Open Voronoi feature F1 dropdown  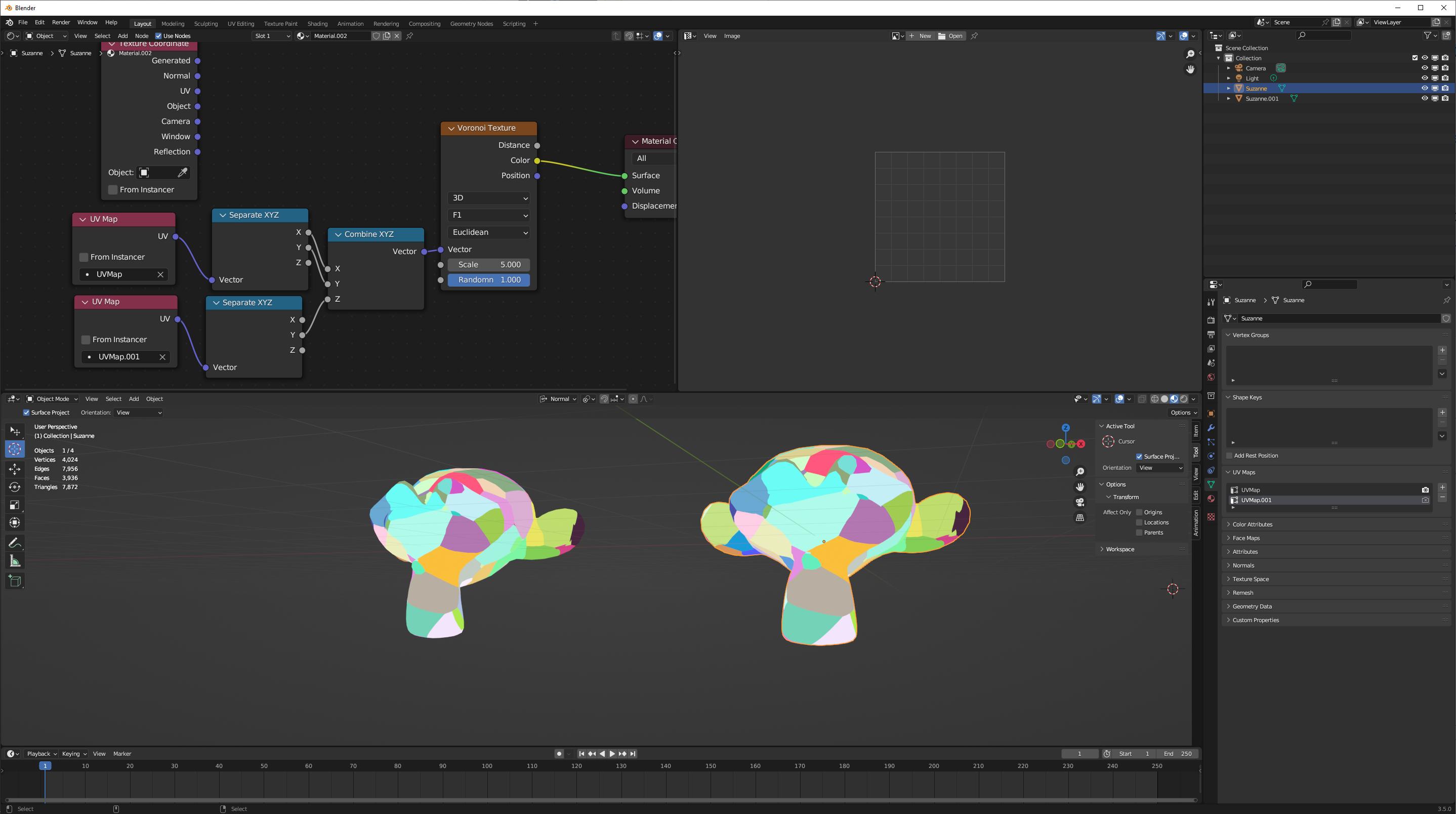coord(489,215)
